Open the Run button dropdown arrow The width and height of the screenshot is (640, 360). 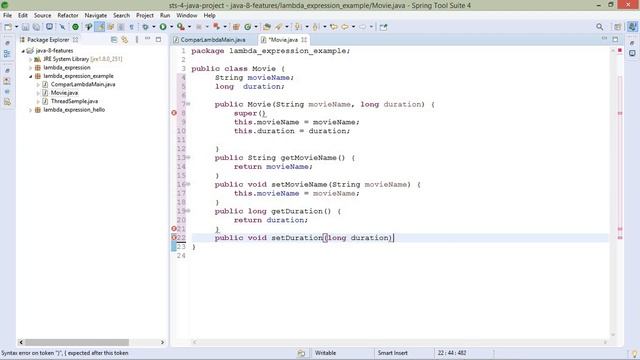171,27
